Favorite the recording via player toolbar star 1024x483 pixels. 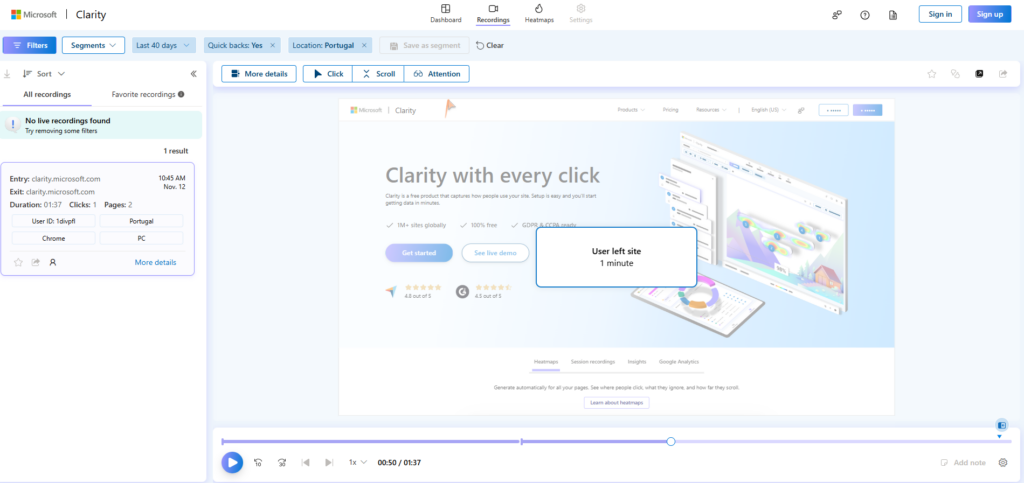(x=932, y=74)
